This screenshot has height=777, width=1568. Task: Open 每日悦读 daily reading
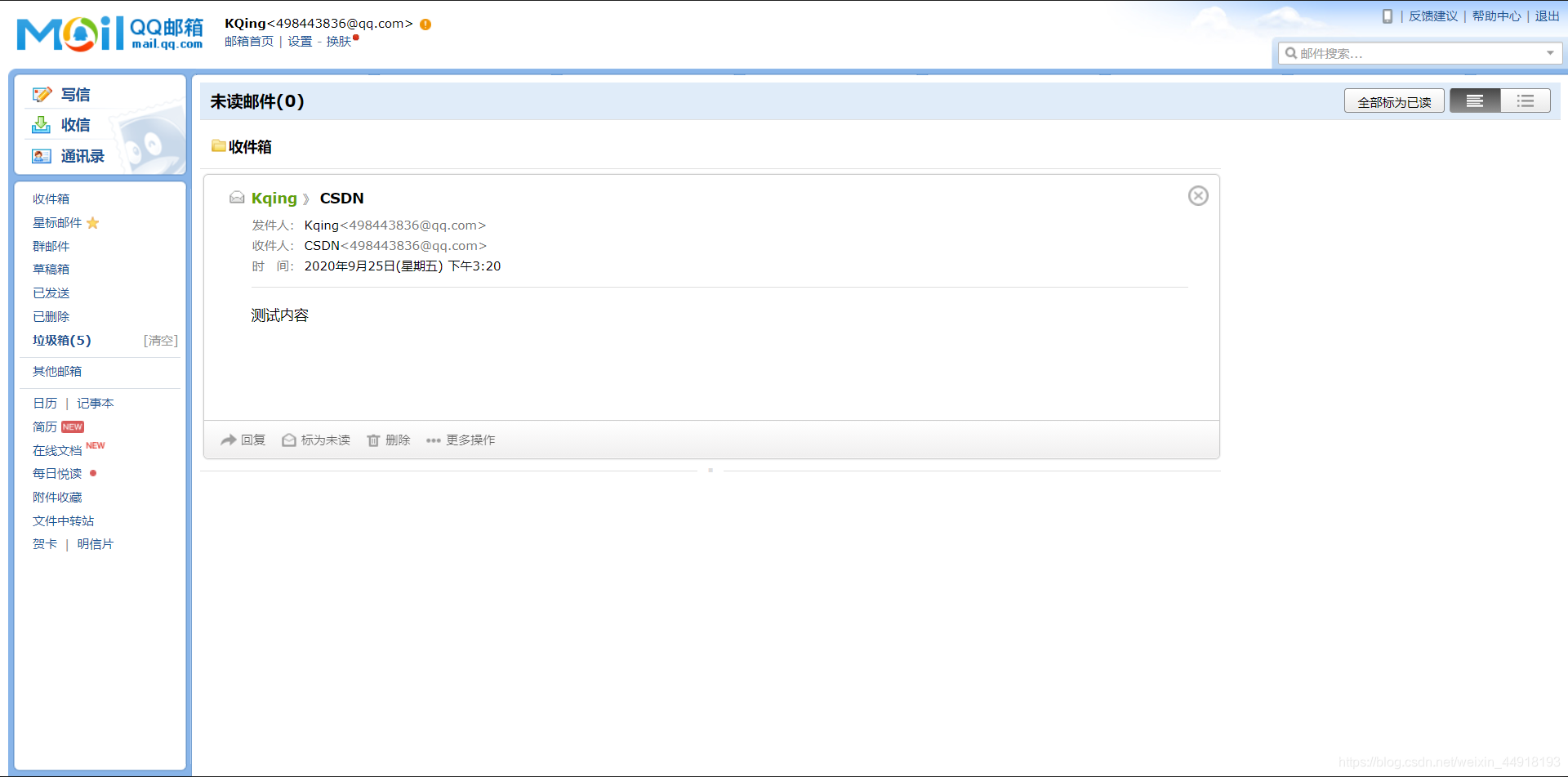57,474
